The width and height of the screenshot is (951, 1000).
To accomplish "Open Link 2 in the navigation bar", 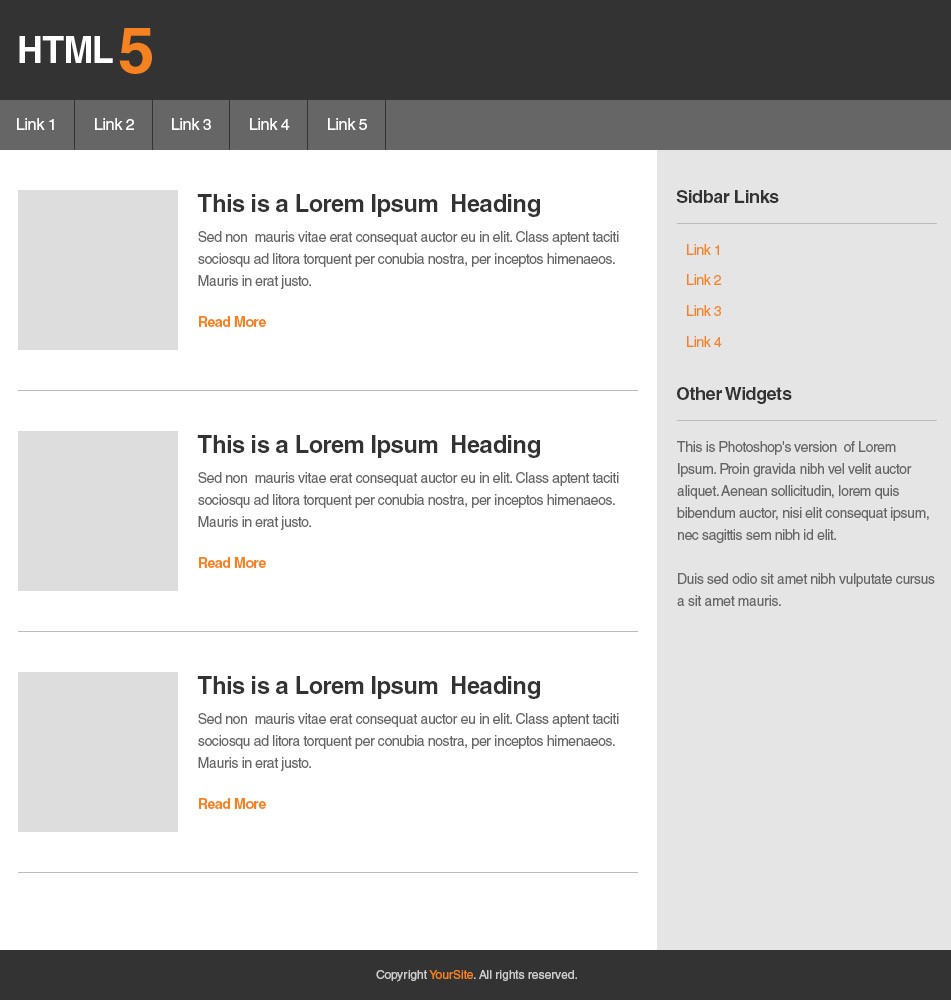I will pyautogui.click(x=113, y=124).
